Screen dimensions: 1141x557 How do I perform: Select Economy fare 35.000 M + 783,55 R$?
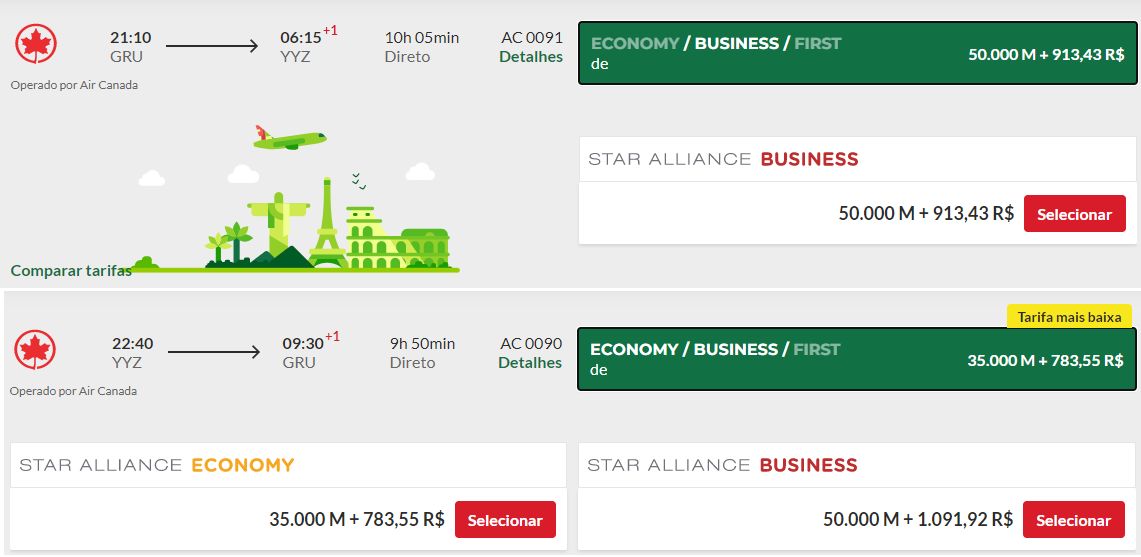(x=505, y=520)
